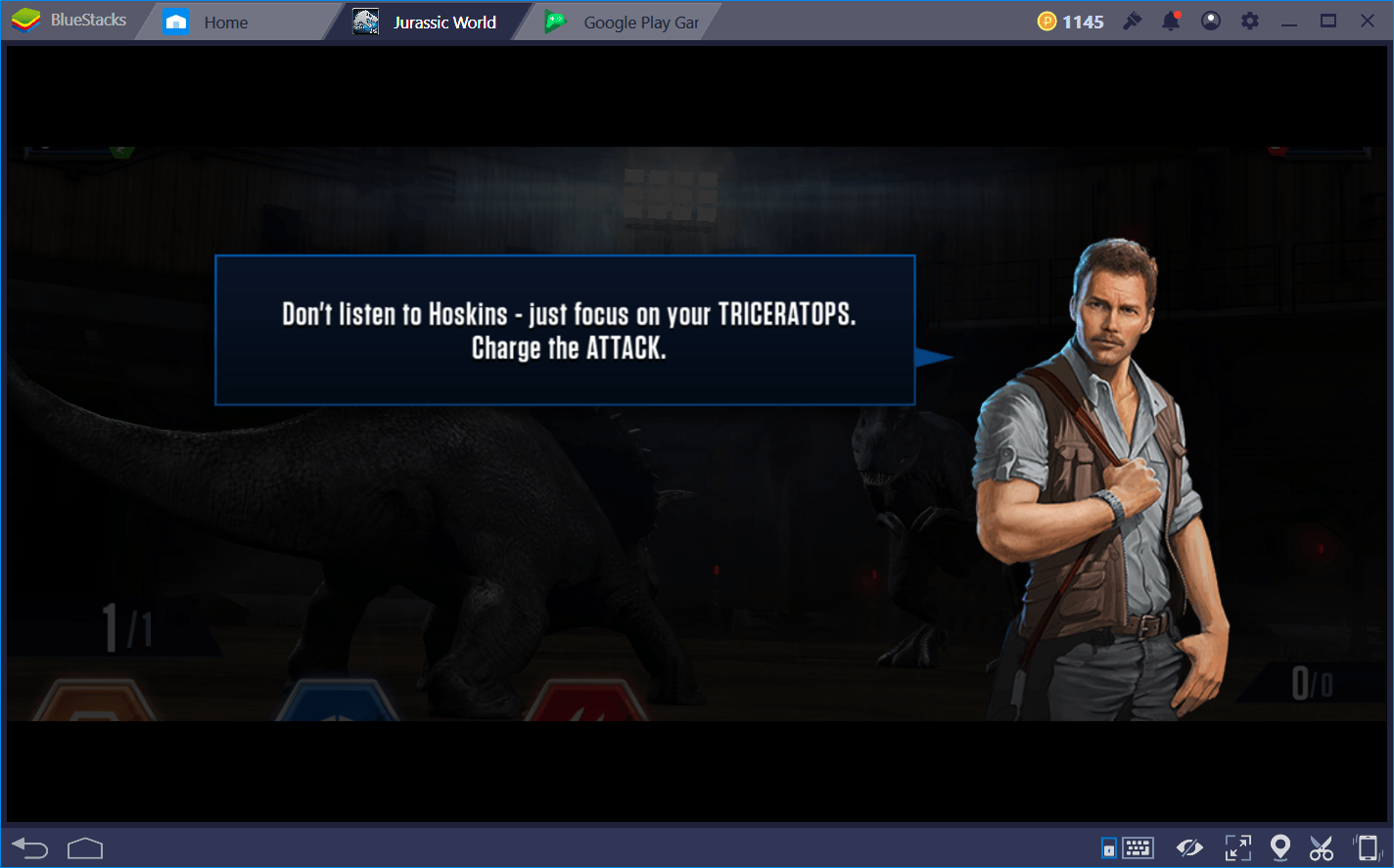Click the blue hexagon action button
Image resolution: width=1394 pixels, height=868 pixels.
tap(337, 700)
